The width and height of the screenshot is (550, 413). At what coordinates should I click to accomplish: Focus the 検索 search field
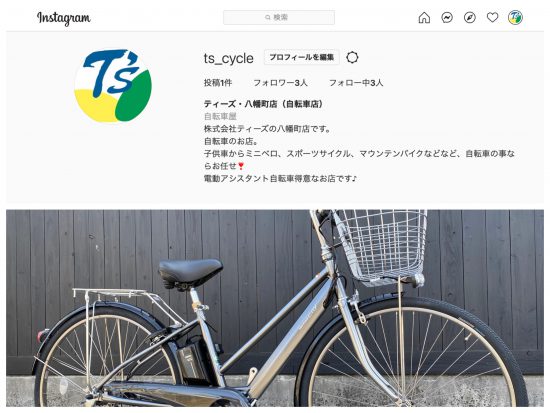click(279, 17)
